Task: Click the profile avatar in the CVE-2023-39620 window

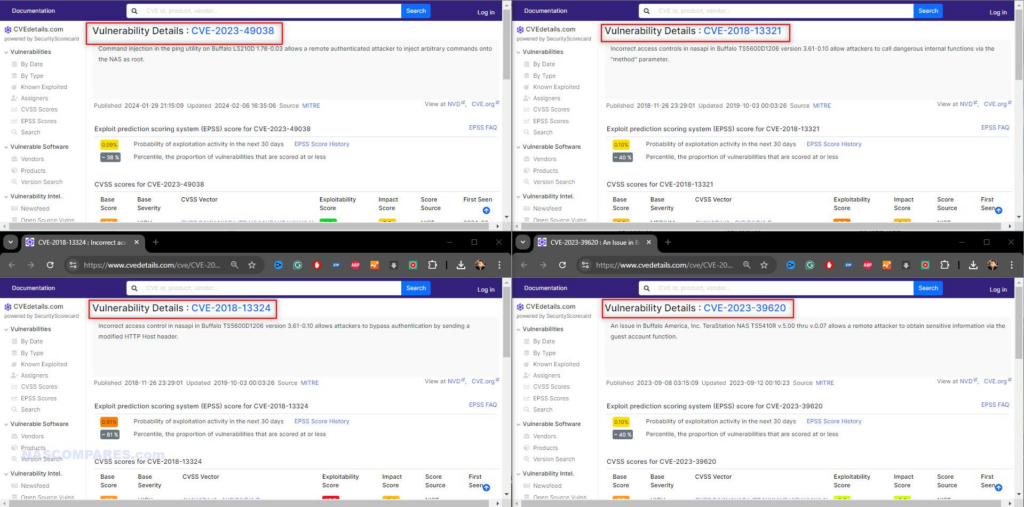Action: pos(993,265)
